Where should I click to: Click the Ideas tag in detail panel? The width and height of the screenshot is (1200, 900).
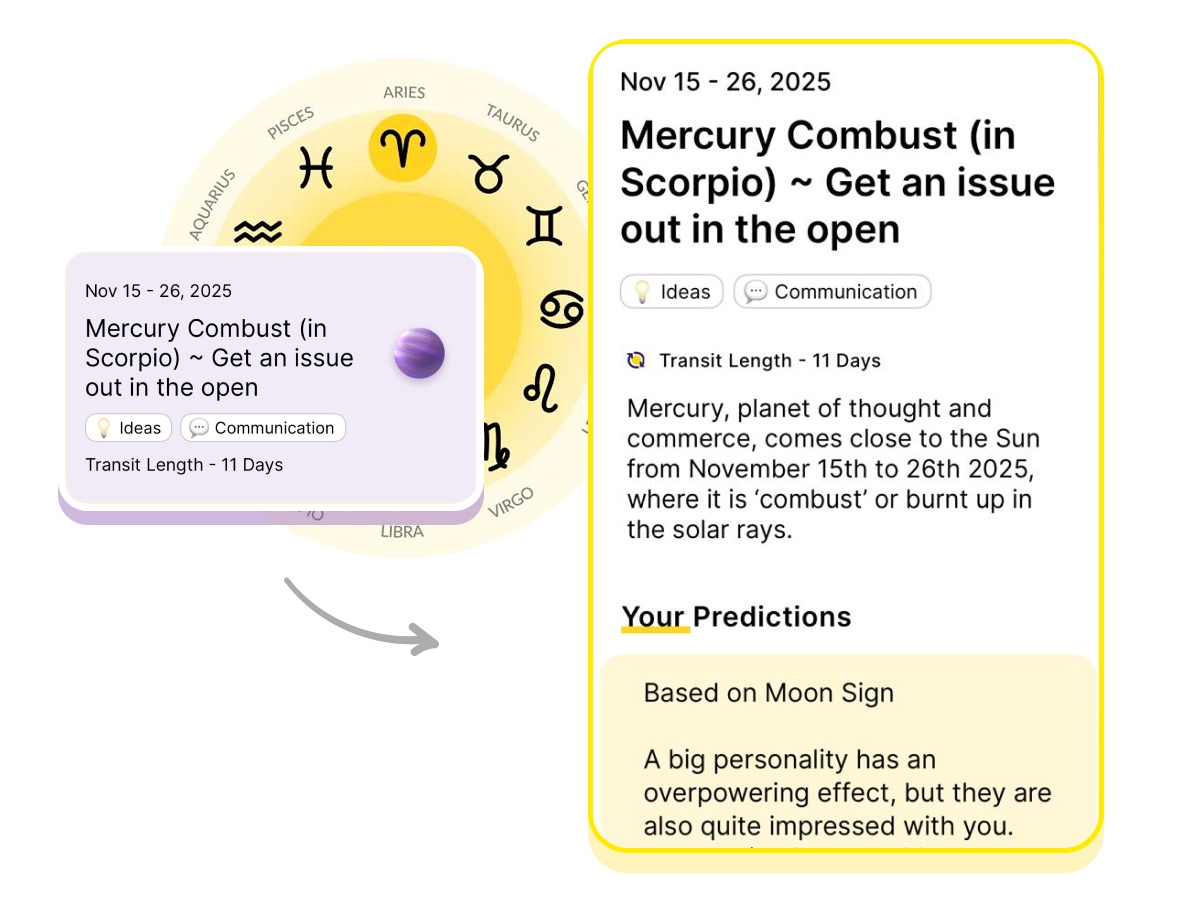click(x=672, y=292)
